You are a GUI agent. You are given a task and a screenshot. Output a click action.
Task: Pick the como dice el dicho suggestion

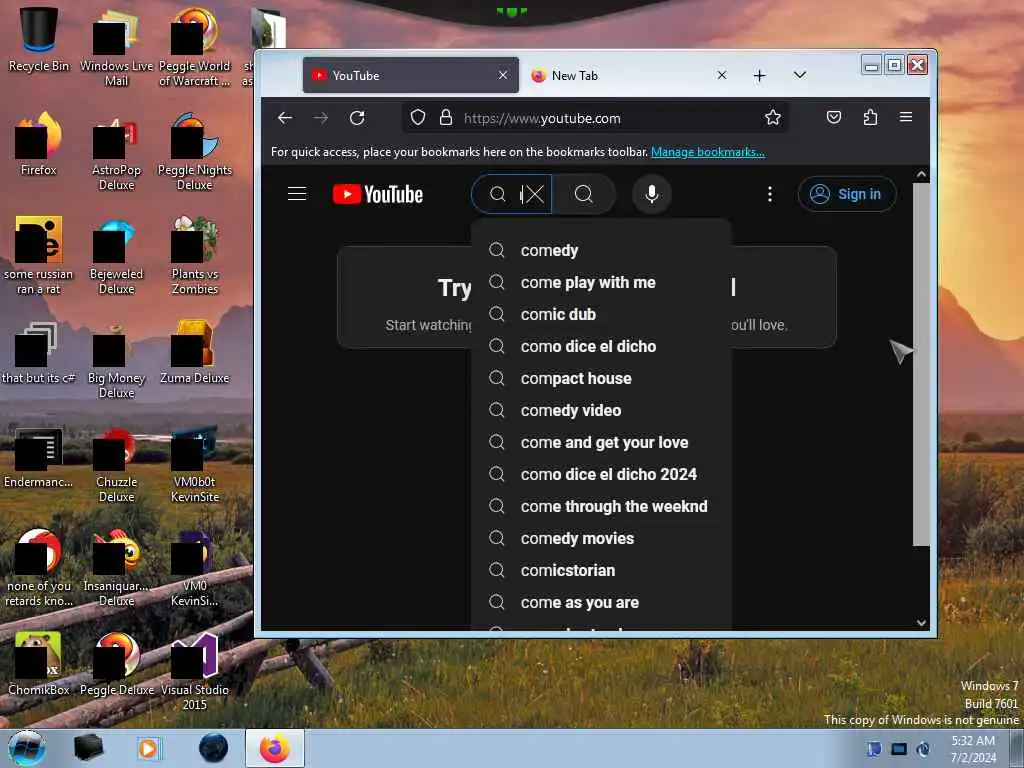(601, 347)
